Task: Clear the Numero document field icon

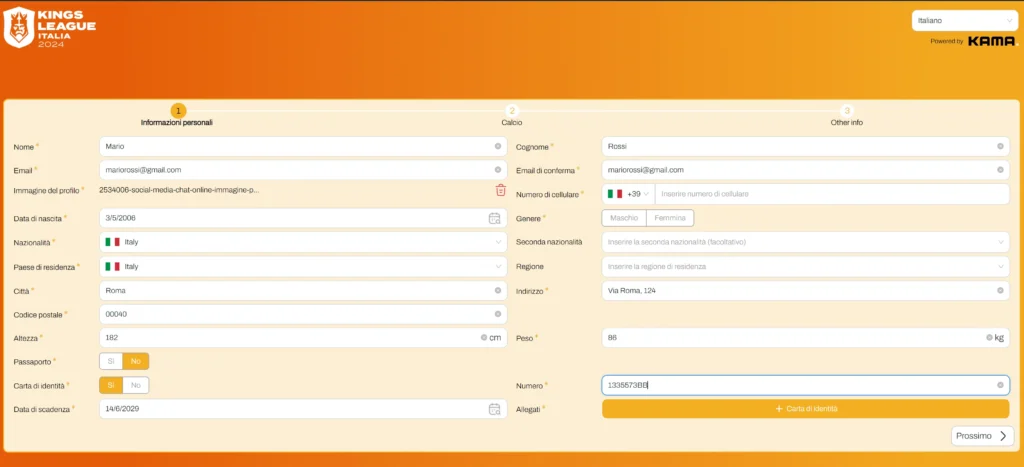Action: coord(1000,385)
